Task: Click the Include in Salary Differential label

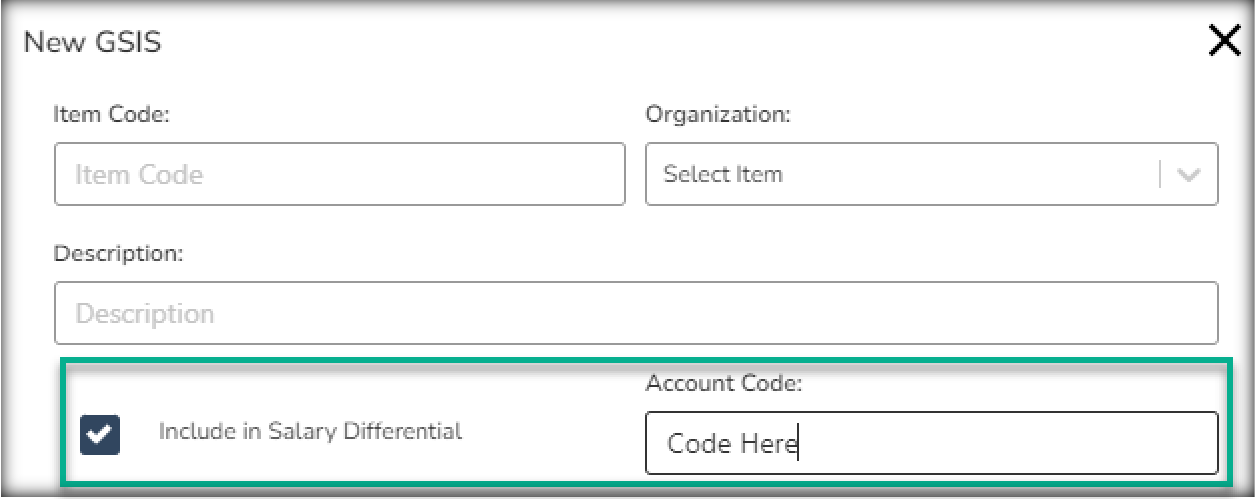Action: click(x=310, y=432)
